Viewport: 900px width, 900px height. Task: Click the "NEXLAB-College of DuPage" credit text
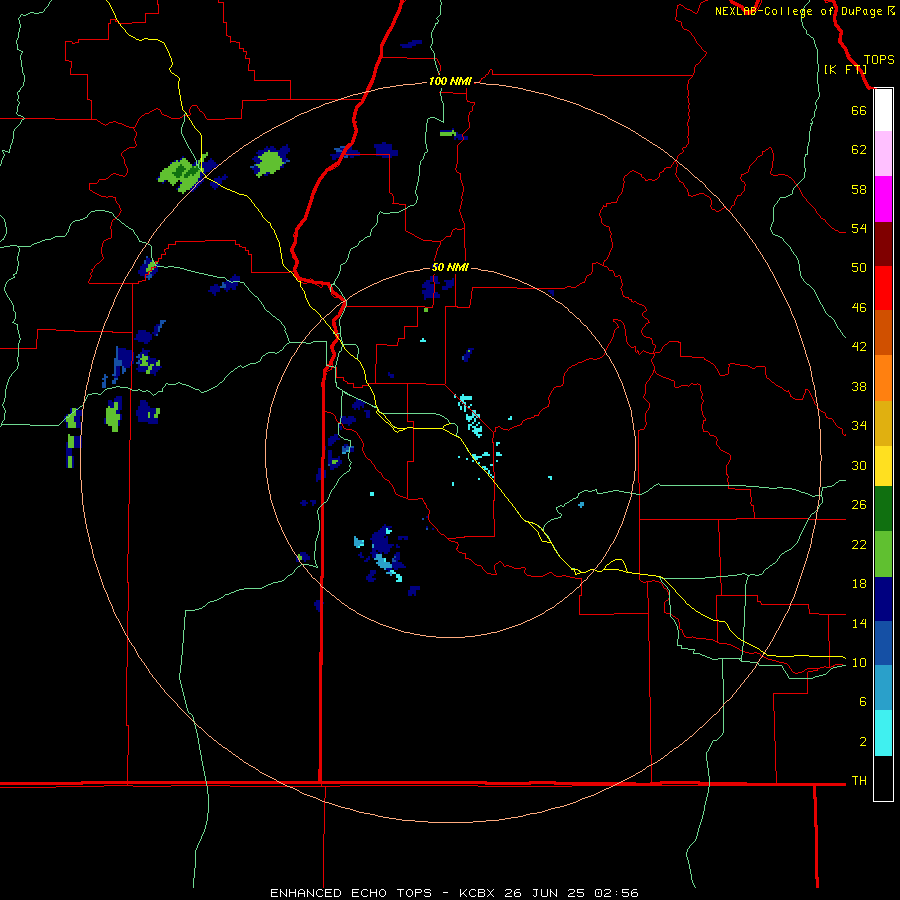pyautogui.click(x=798, y=11)
